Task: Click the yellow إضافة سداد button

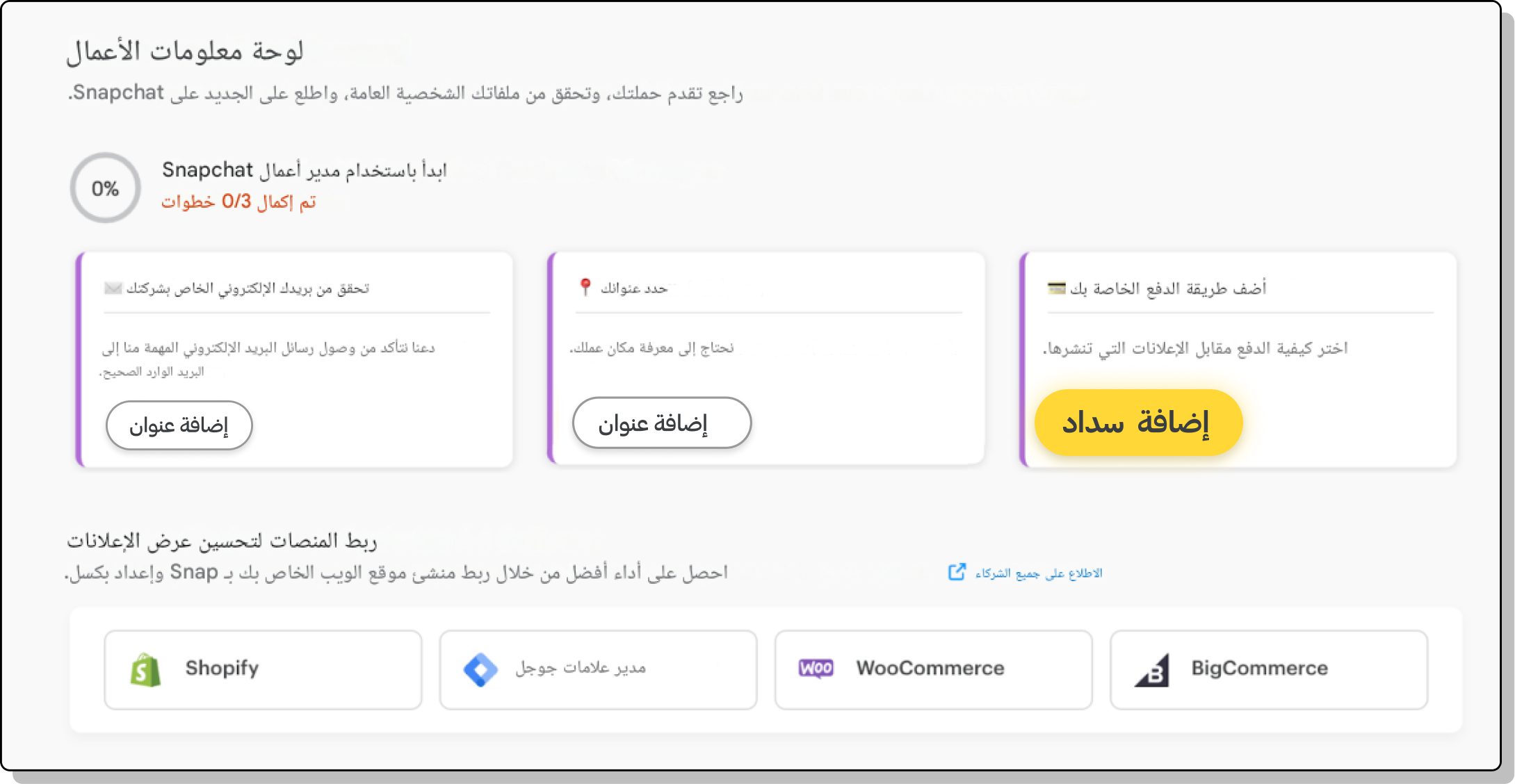Action: [1138, 423]
